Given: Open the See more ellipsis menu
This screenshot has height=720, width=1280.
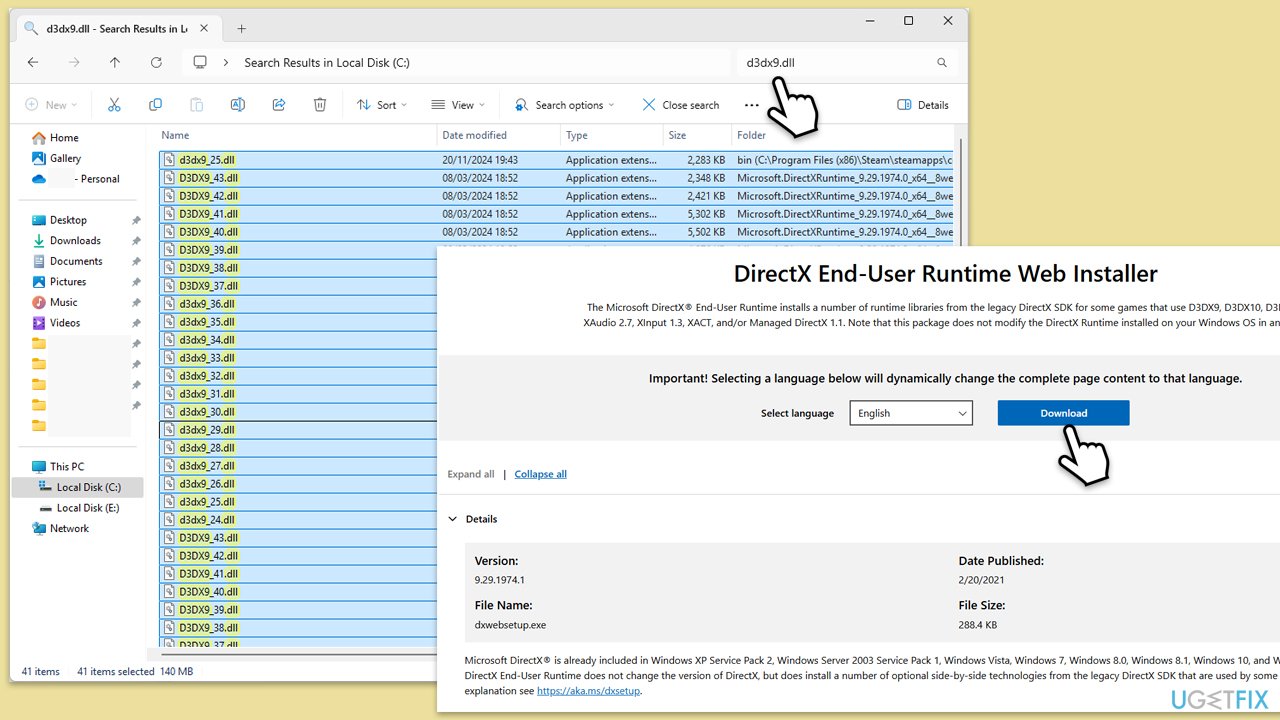Looking at the screenshot, I should [x=752, y=105].
